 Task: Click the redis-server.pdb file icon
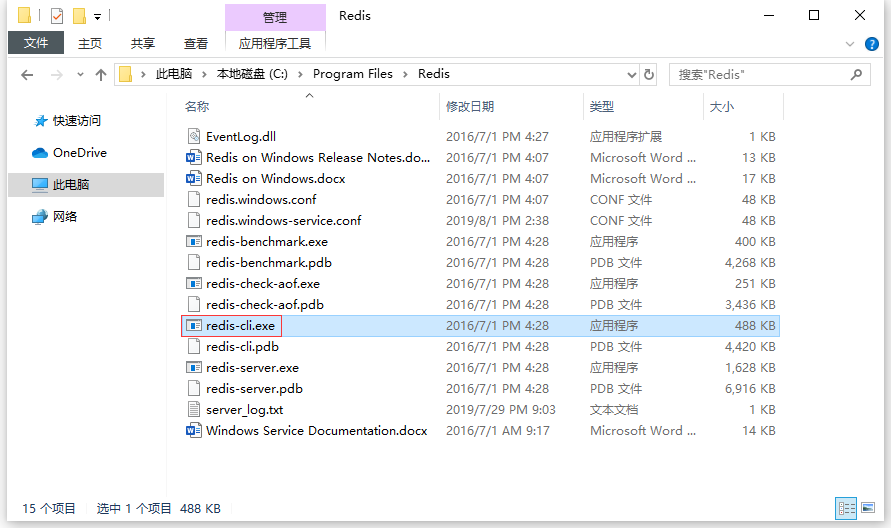(194, 389)
